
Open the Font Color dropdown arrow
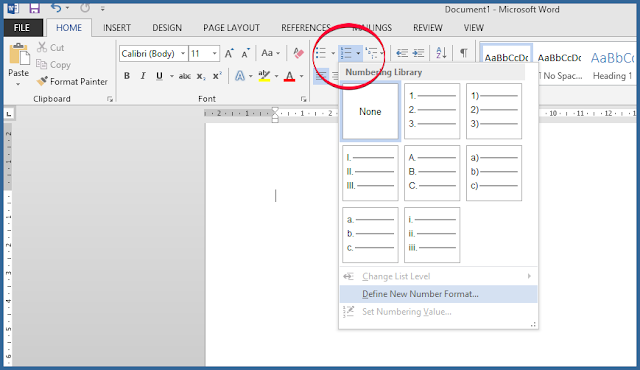pyautogui.click(x=302, y=76)
